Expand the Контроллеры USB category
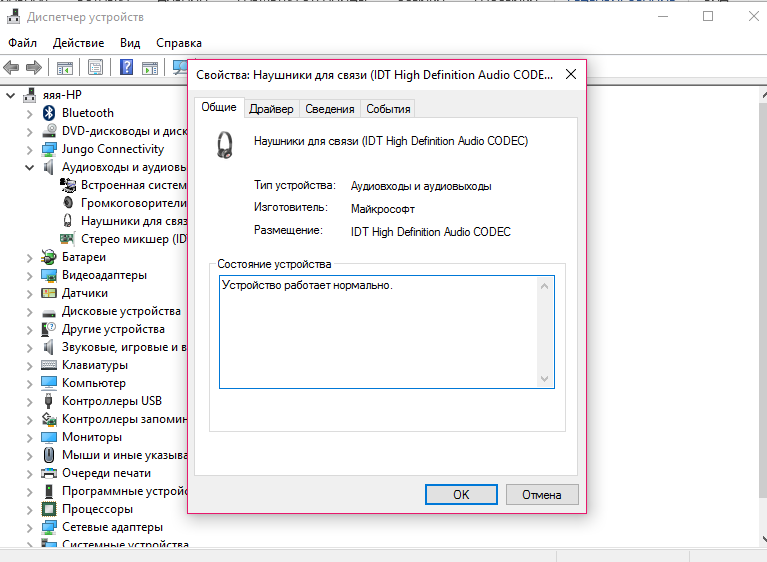767x562 pixels. (29, 402)
